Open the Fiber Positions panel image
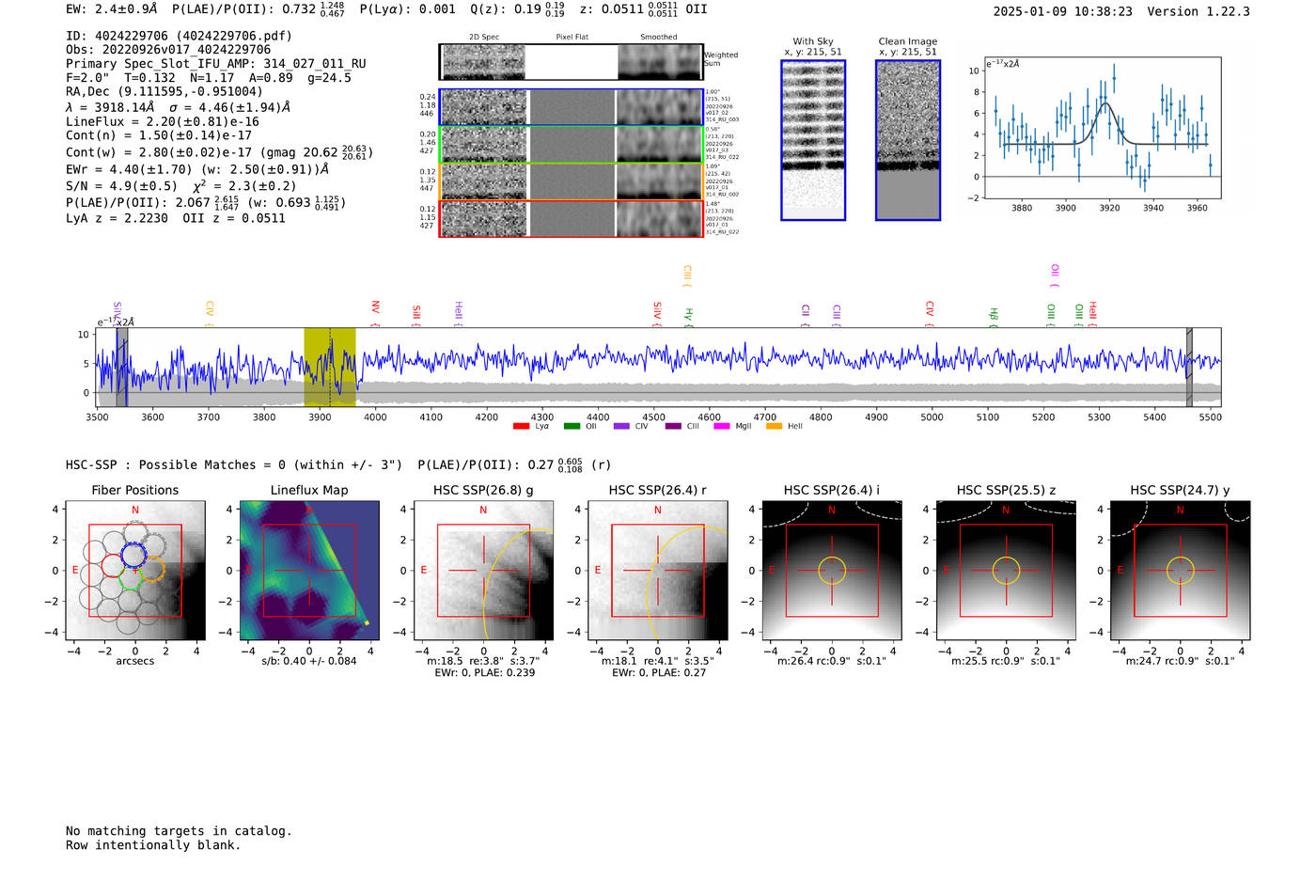This screenshot has width=1316, height=896. (x=135, y=571)
